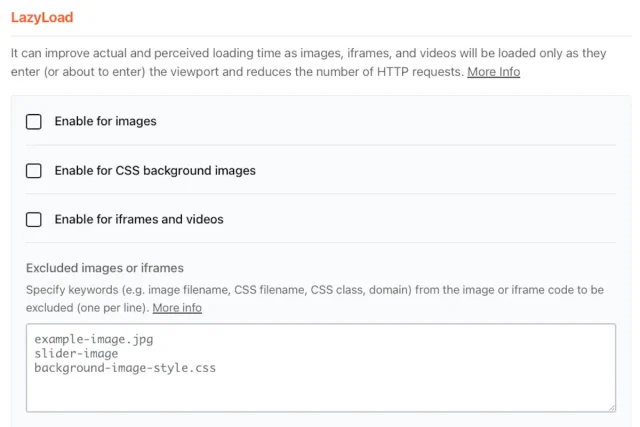
Task: Click the 'Enable for CSS background images' label
Action: (x=155, y=171)
